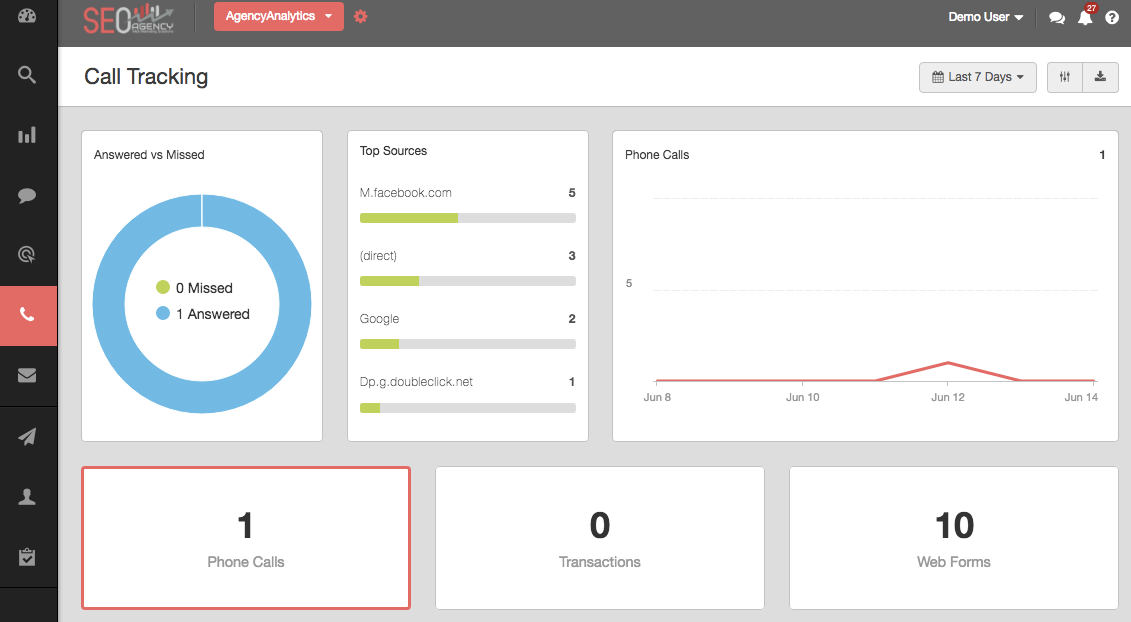1131x622 pixels.
Task: Open the help question mark icon
Action: (x=1112, y=17)
